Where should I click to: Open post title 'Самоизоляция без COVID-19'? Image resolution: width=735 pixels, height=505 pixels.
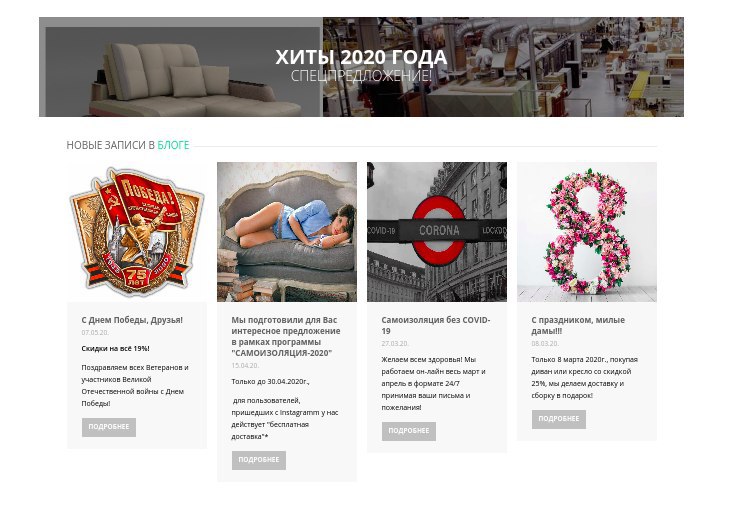436,325
